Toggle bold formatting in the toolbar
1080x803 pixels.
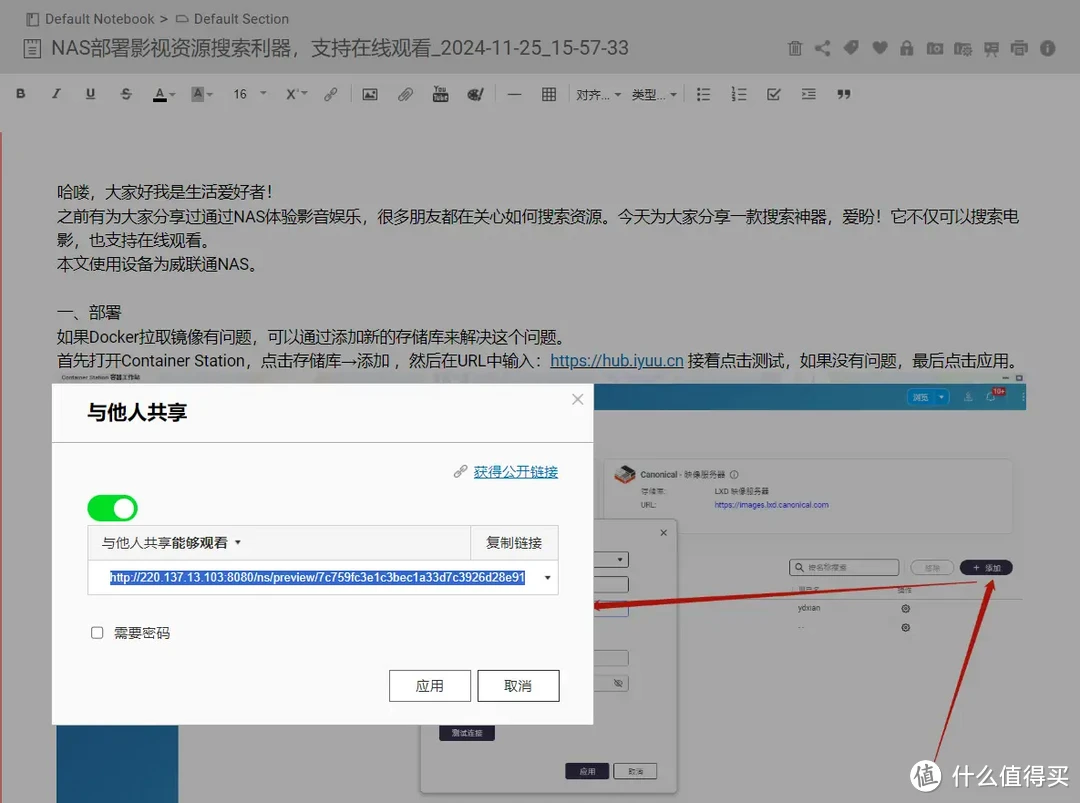pos(20,93)
